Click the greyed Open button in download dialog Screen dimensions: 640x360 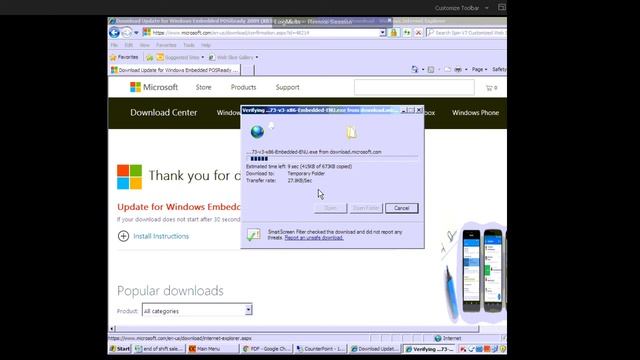330,208
